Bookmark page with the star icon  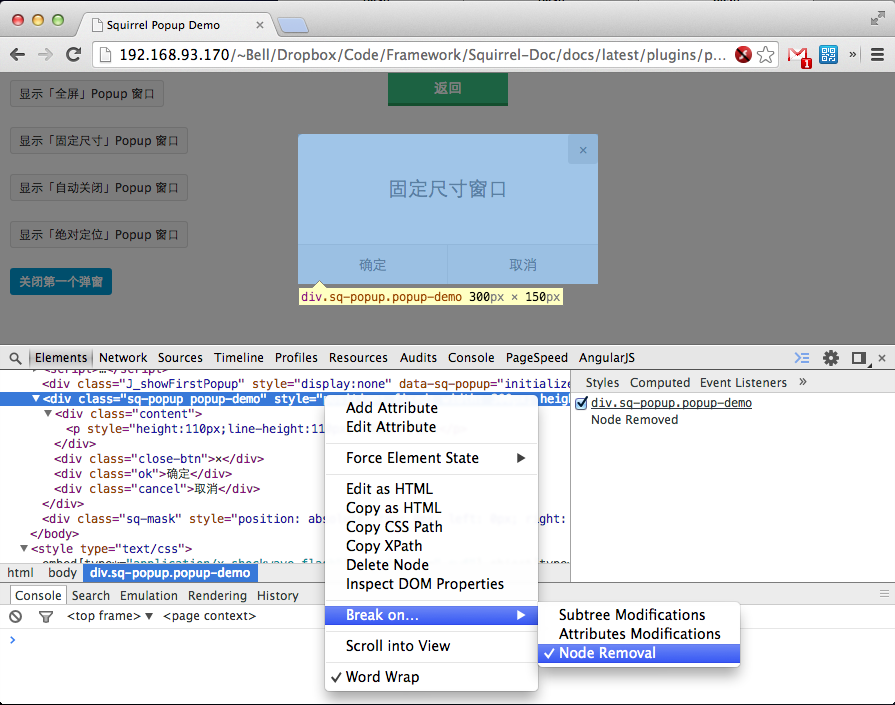(x=765, y=55)
